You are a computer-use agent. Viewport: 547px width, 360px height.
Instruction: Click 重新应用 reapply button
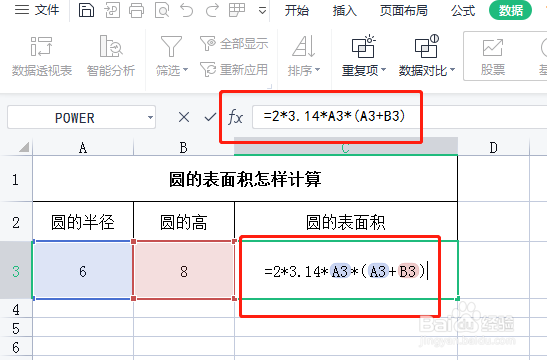click(x=234, y=69)
